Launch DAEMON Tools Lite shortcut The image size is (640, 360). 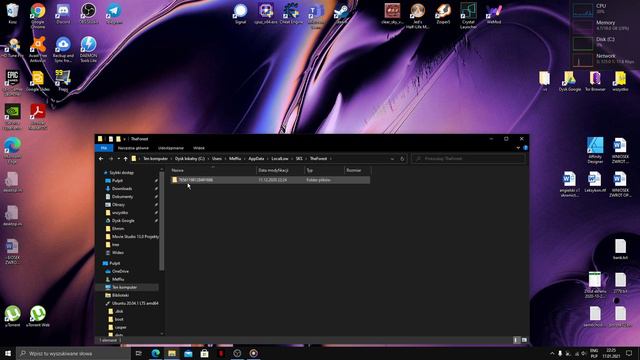88,49
